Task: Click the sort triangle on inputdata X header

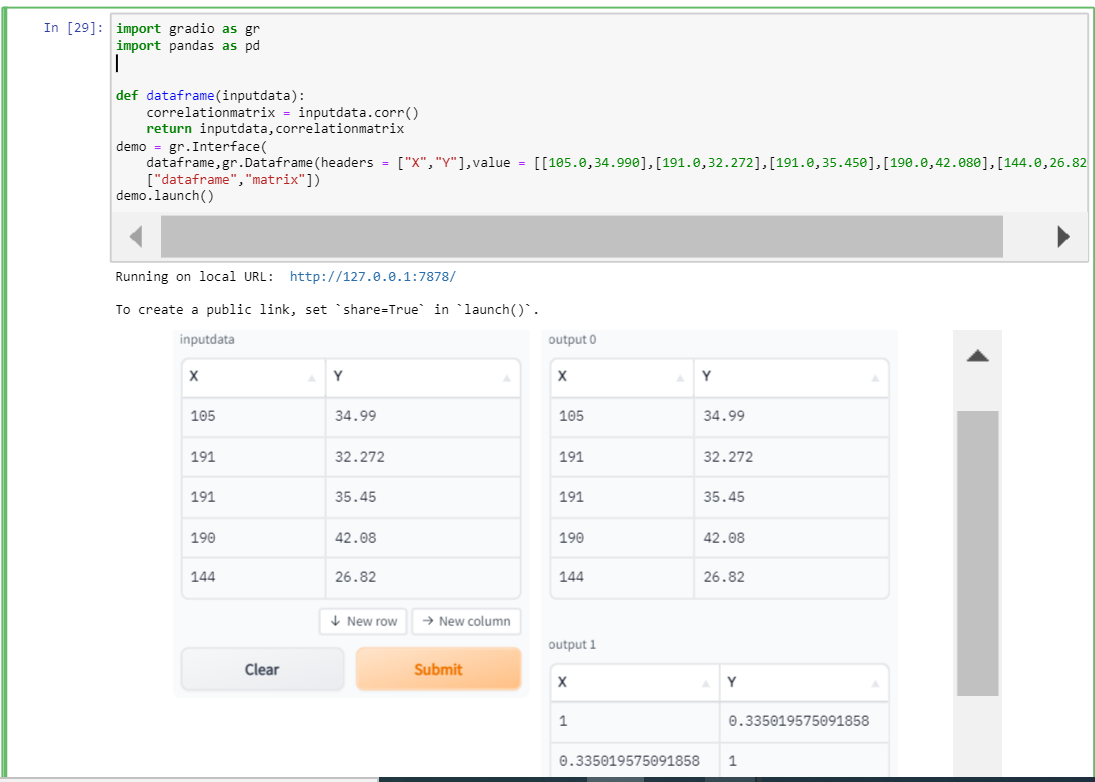Action: (x=311, y=378)
